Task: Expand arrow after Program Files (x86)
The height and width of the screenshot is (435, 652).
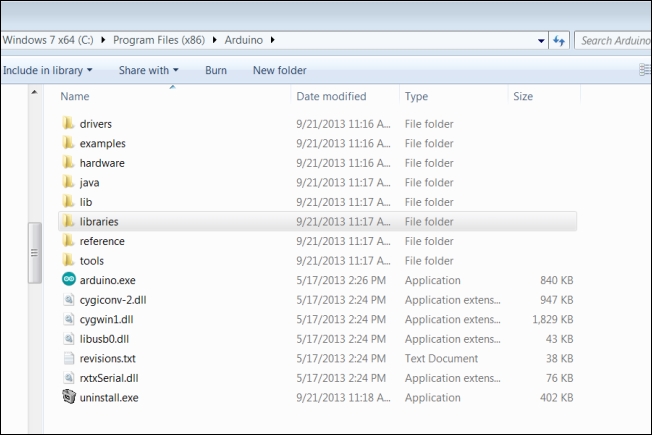Action: 215,40
